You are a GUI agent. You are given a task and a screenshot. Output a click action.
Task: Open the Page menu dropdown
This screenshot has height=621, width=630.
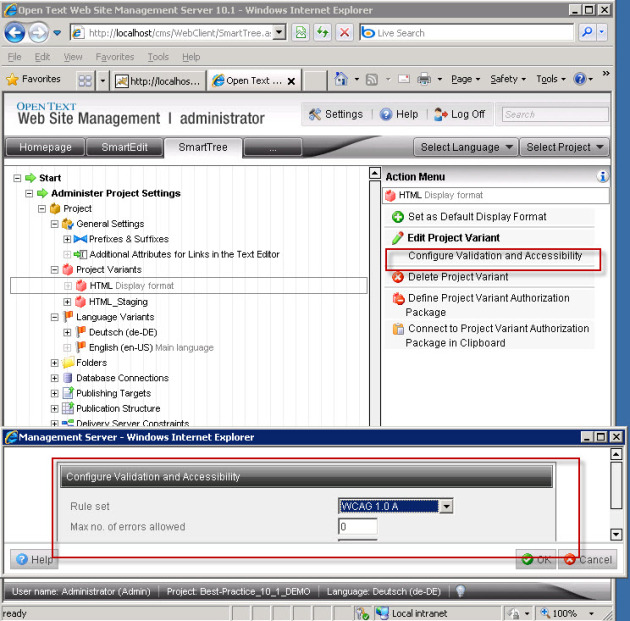coord(466,79)
